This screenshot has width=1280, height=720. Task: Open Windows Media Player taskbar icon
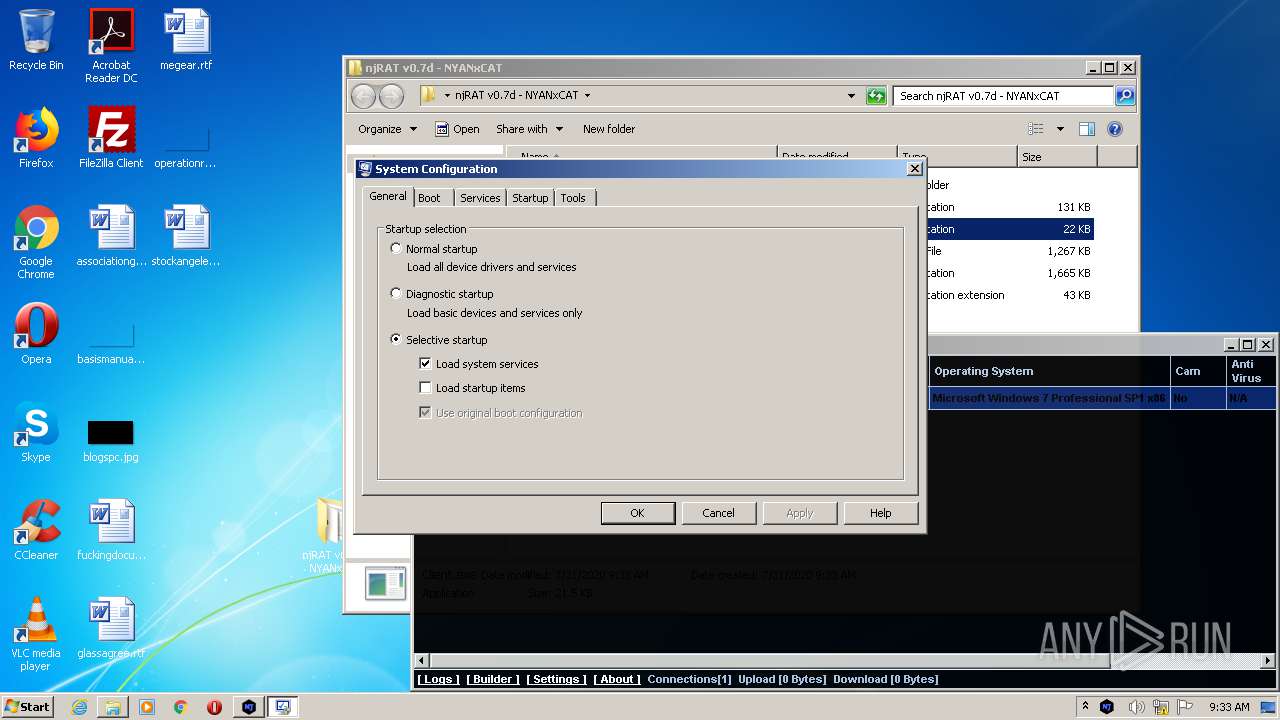147,706
